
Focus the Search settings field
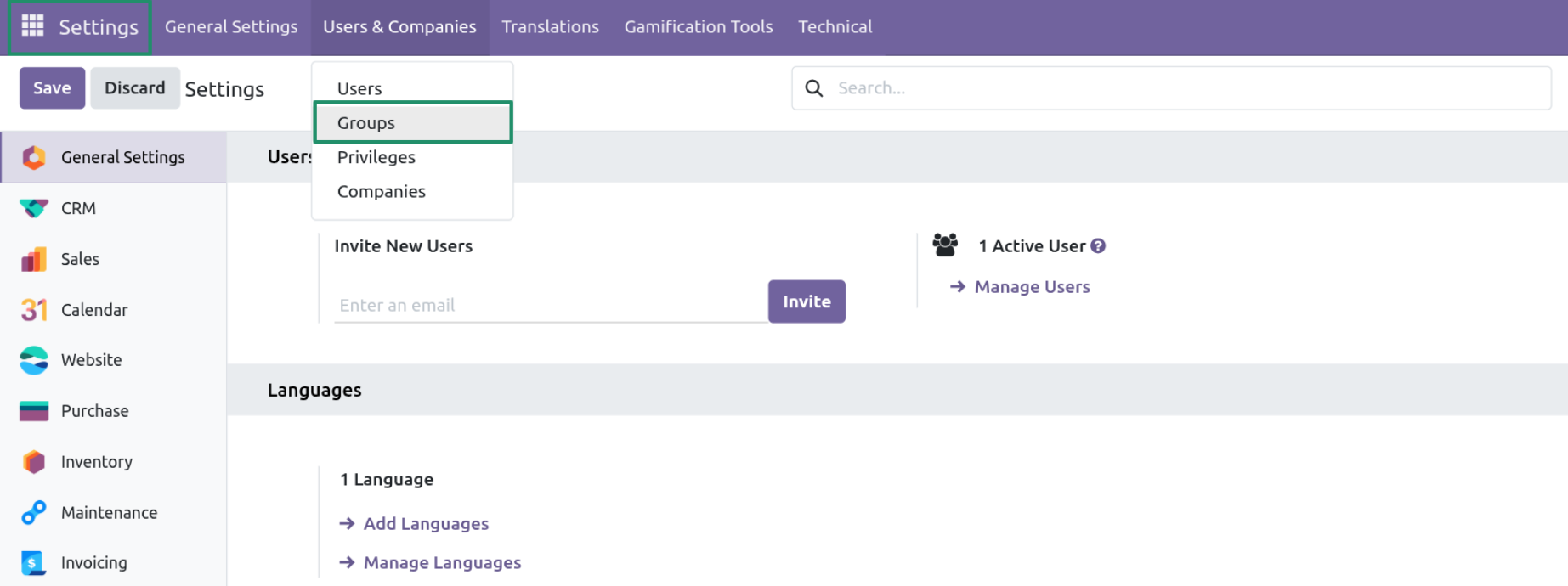pos(1172,88)
